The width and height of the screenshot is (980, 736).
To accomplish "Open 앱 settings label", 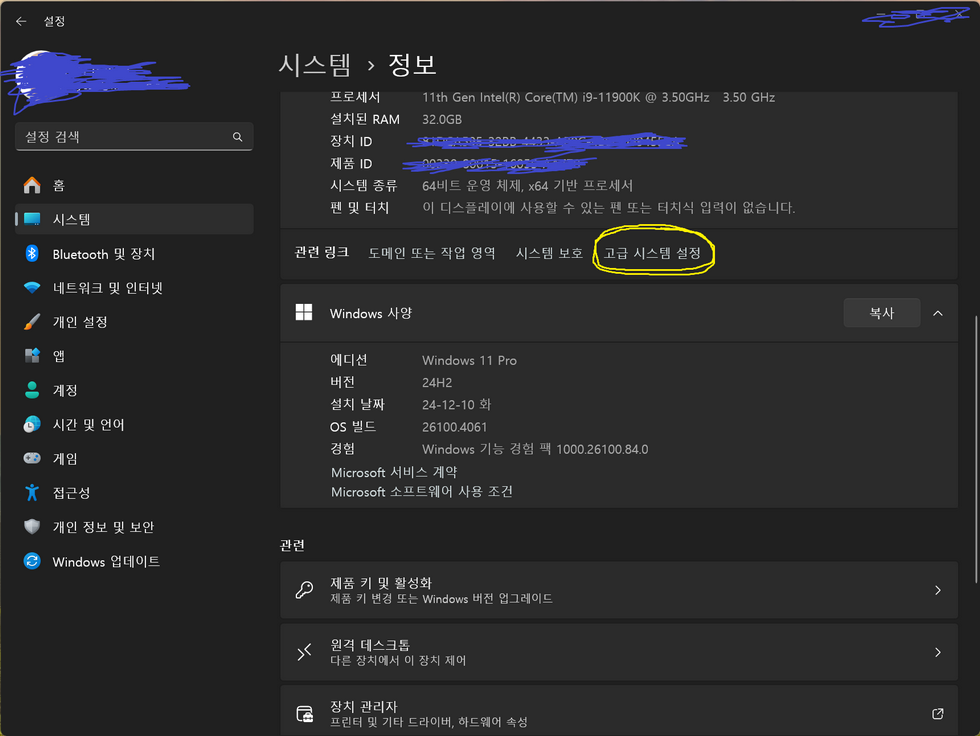I will [x=59, y=356].
